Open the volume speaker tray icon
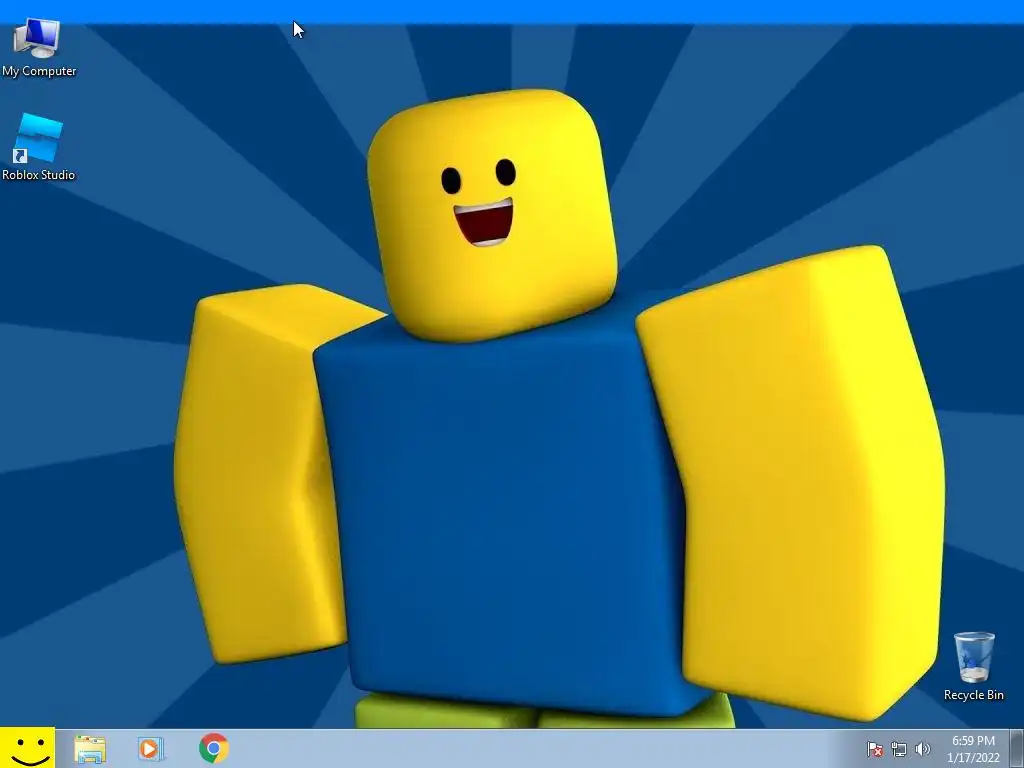 pos(922,749)
